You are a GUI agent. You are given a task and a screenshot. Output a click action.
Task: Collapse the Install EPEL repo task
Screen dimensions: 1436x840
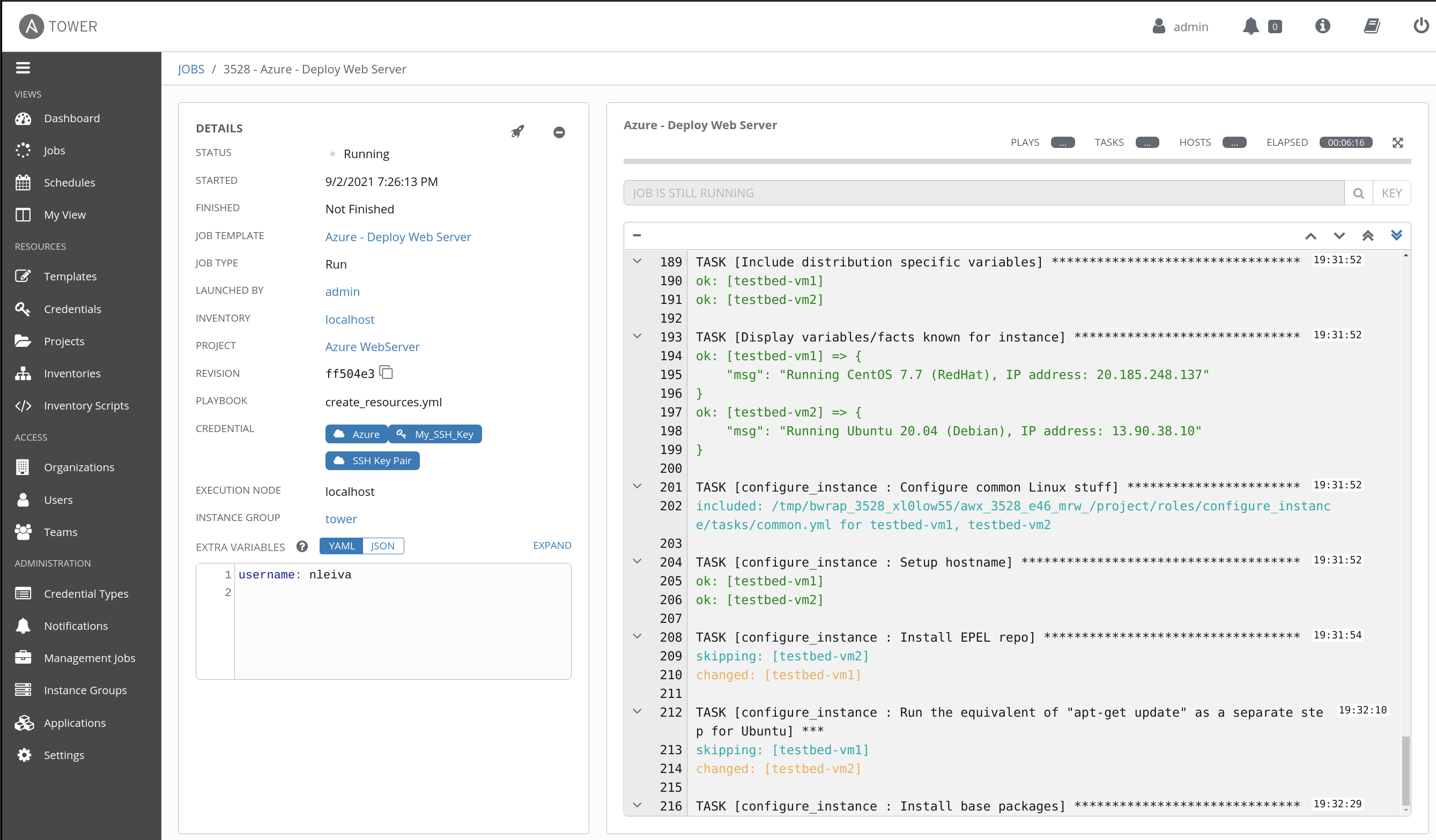tap(637, 637)
